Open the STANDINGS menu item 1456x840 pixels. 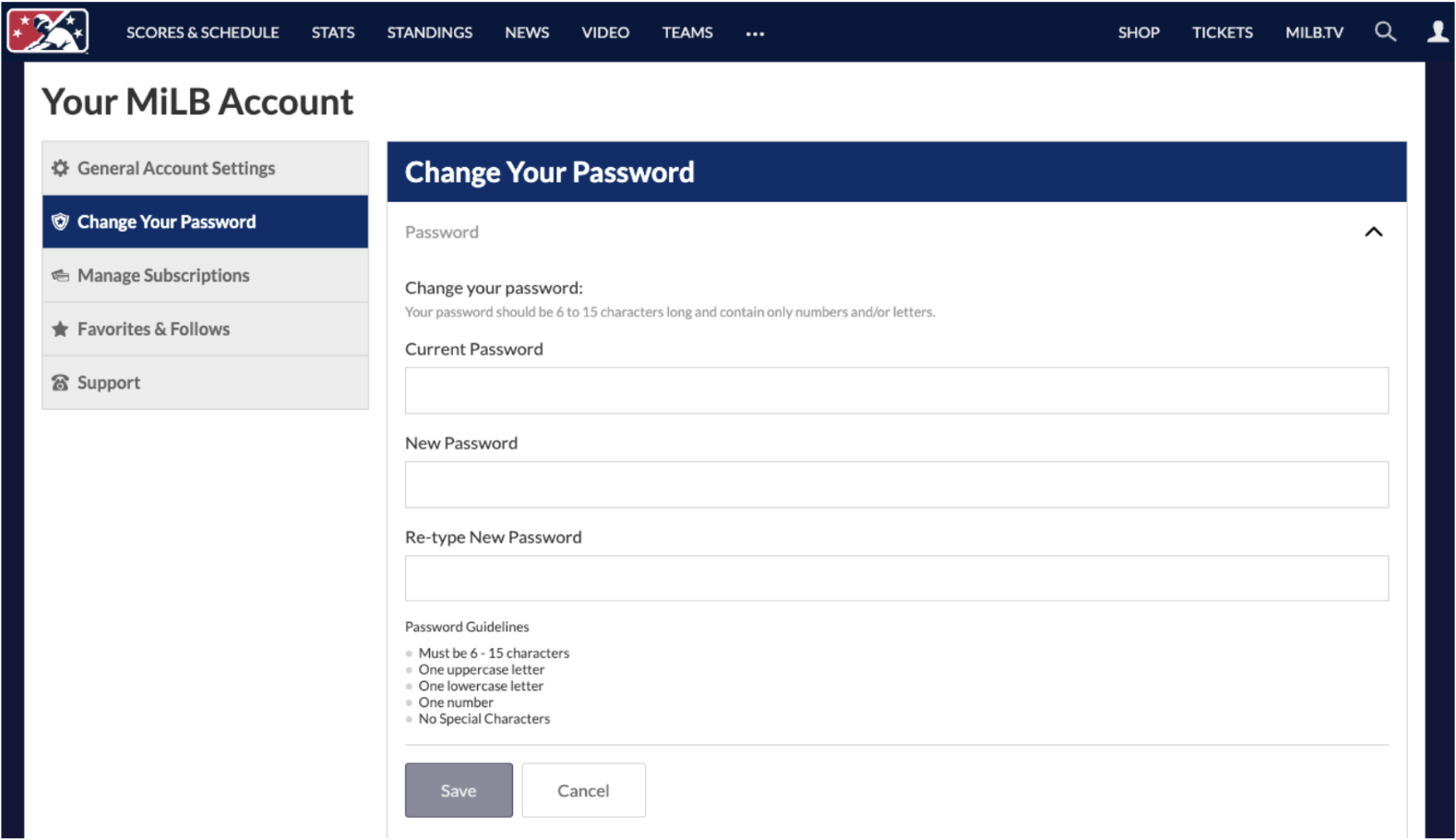pos(429,32)
